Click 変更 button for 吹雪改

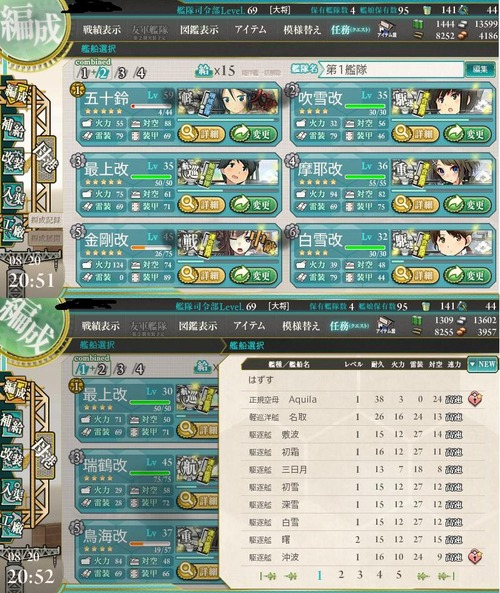[468, 134]
